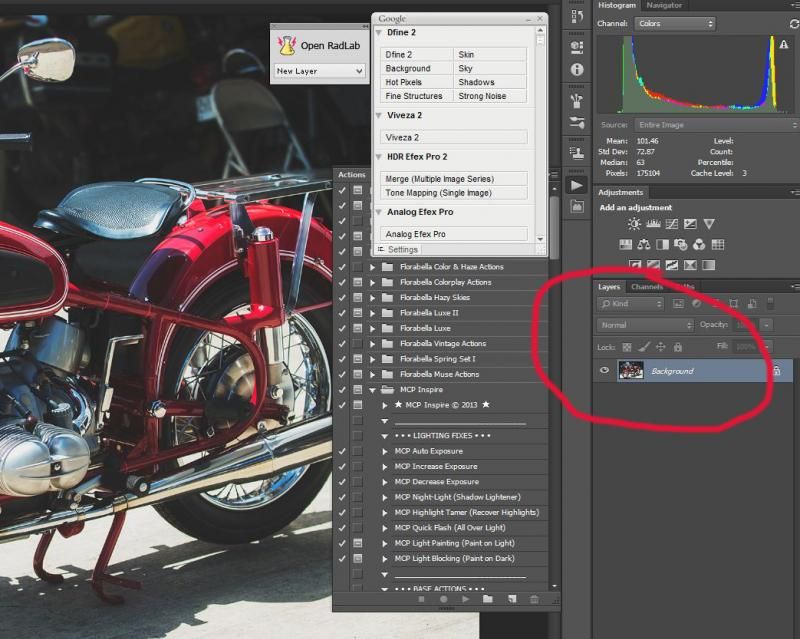Delete selected action with trash icon

[534, 599]
